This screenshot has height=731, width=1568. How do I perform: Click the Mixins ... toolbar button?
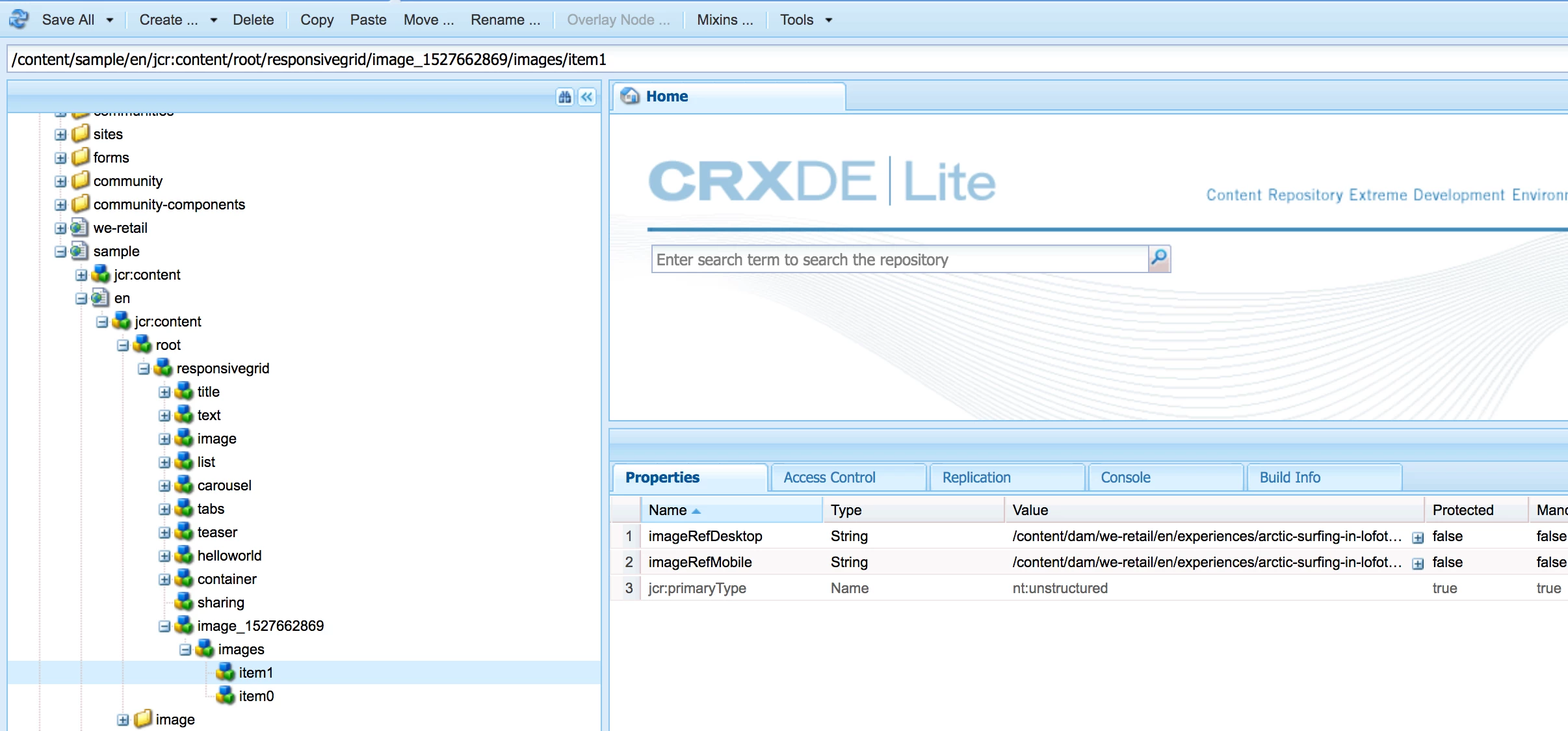[x=725, y=20]
